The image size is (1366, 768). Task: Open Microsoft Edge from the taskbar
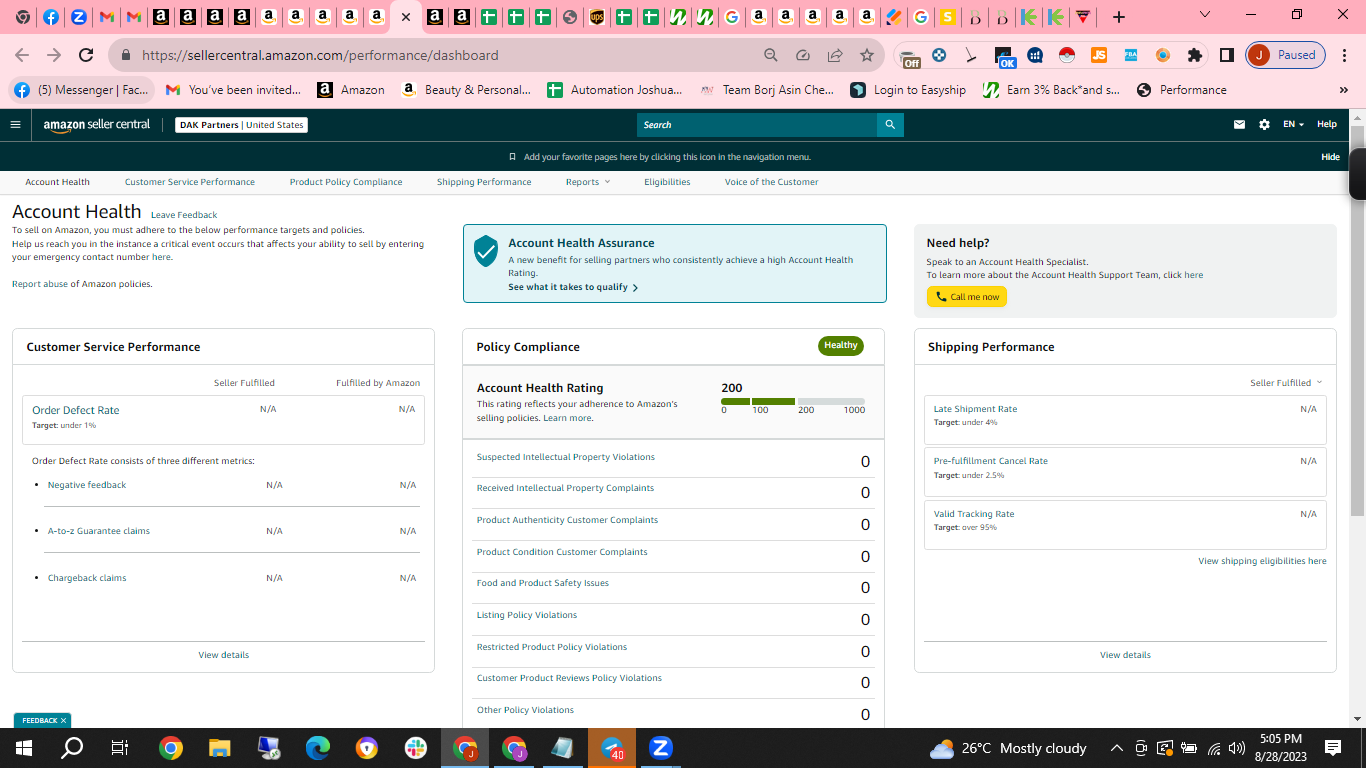tap(318, 748)
